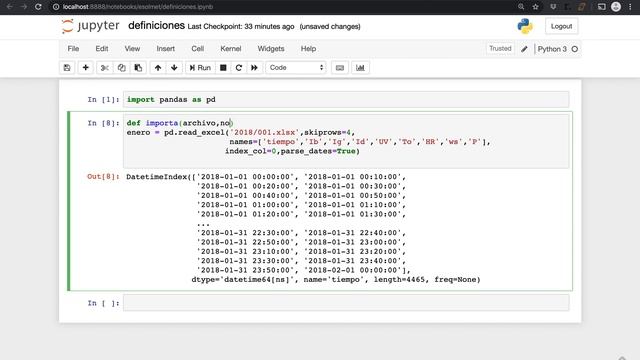Open the File menu
Screen dimensions: 640x360
pyautogui.click(x=73, y=49)
